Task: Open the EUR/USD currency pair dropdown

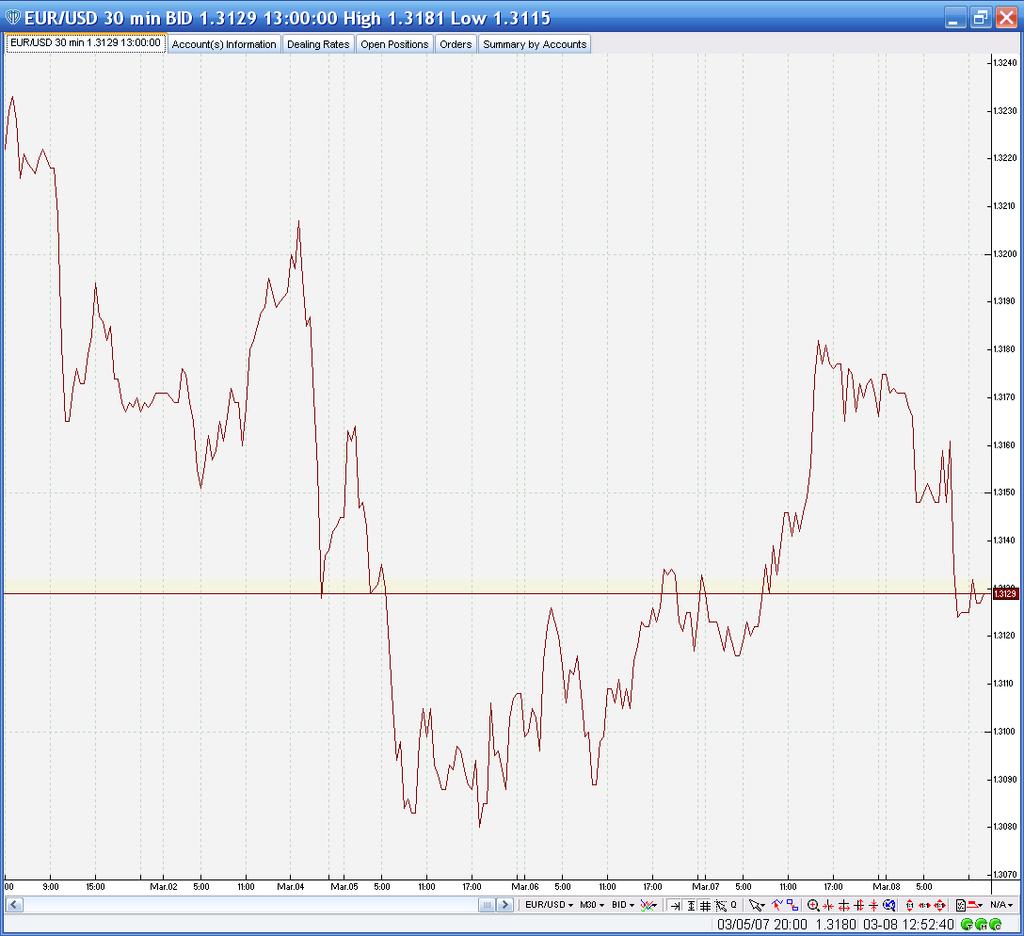Action: [x=549, y=905]
